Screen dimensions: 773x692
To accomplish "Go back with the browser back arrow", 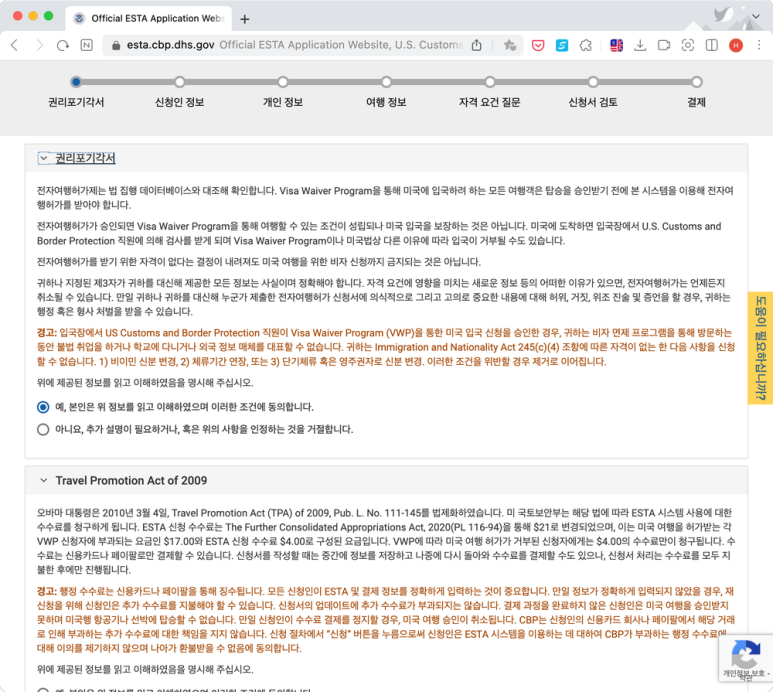I will tap(14, 45).
